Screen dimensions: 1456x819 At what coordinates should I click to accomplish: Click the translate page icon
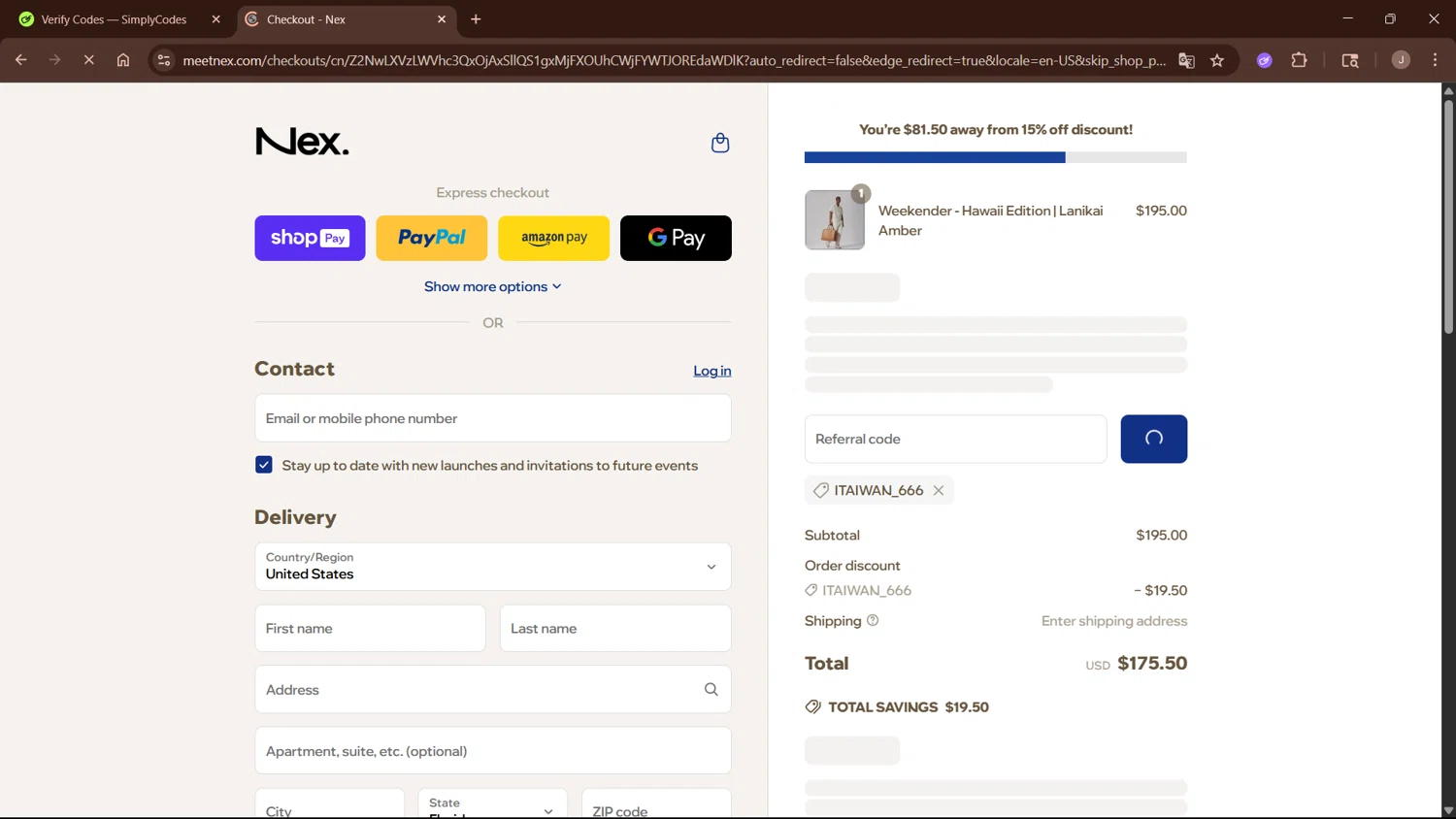pos(1186,60)
